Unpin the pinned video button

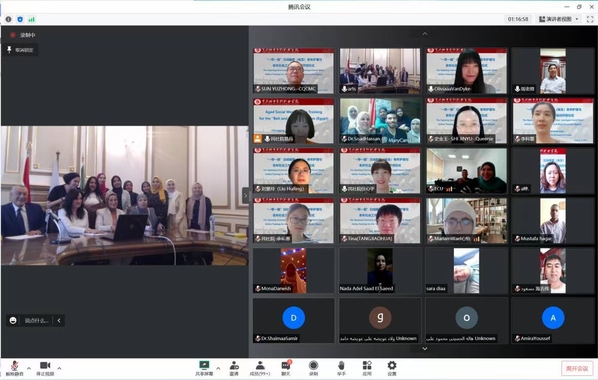coord(21,50)
